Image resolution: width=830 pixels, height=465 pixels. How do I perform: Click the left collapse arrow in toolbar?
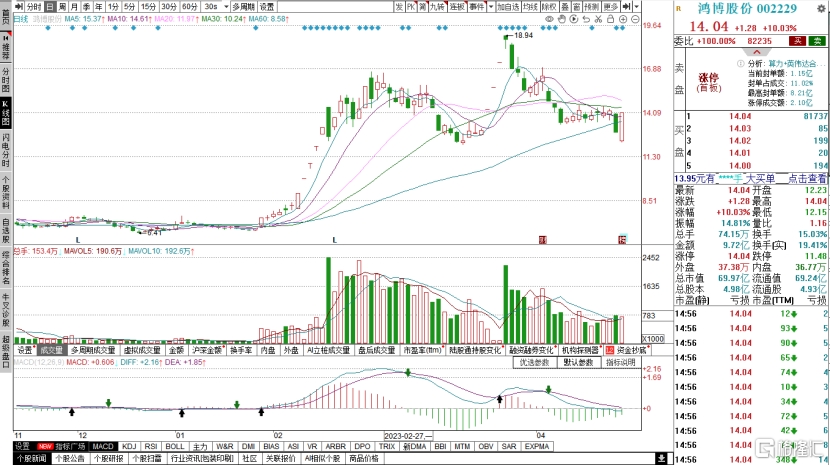coord(19,6)
